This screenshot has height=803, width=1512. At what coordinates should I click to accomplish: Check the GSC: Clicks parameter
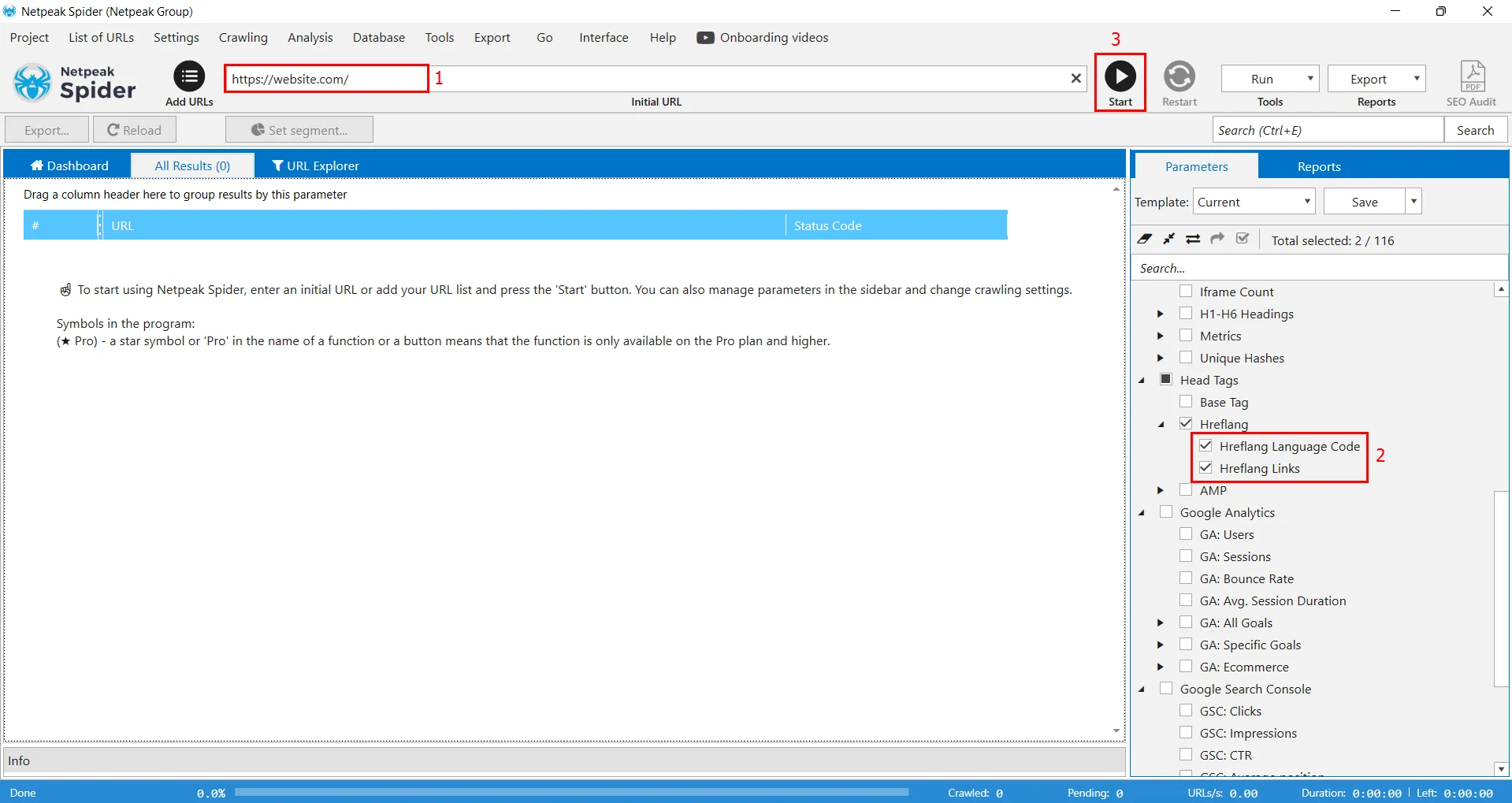[x=1185, y=710]
